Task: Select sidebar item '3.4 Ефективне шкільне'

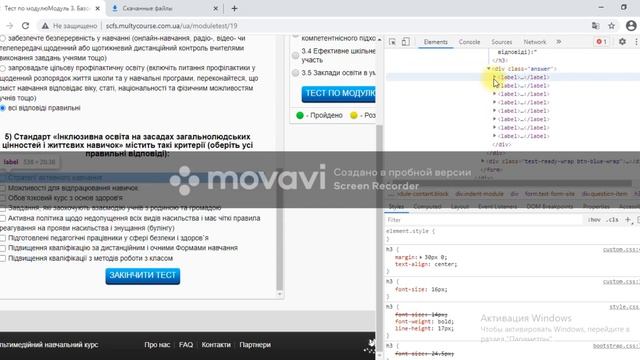Action: (296, 56)
